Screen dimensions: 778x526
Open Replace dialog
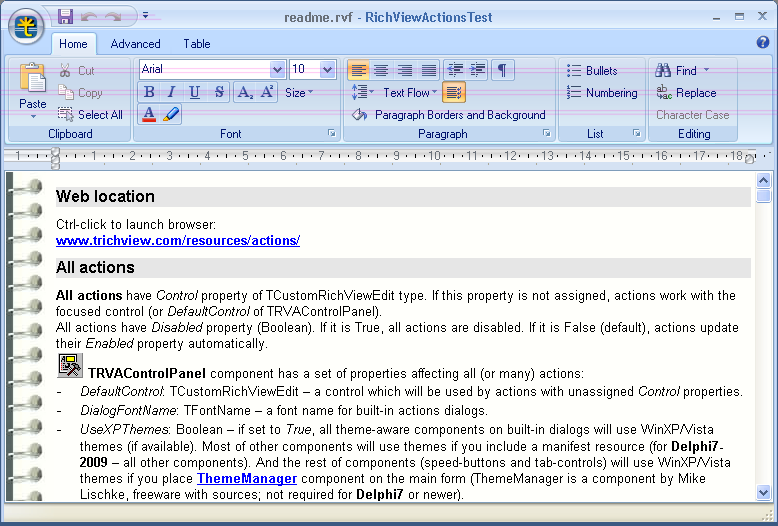(686, 92)
